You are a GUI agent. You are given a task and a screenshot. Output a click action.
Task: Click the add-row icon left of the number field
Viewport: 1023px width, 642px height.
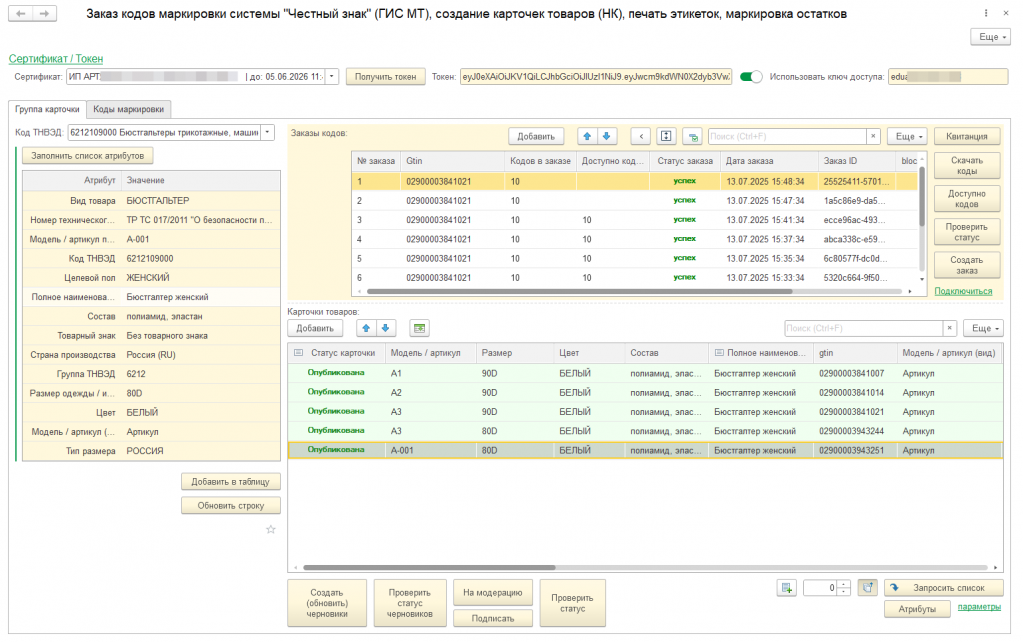pyautogui.click(x=787, y=588)
